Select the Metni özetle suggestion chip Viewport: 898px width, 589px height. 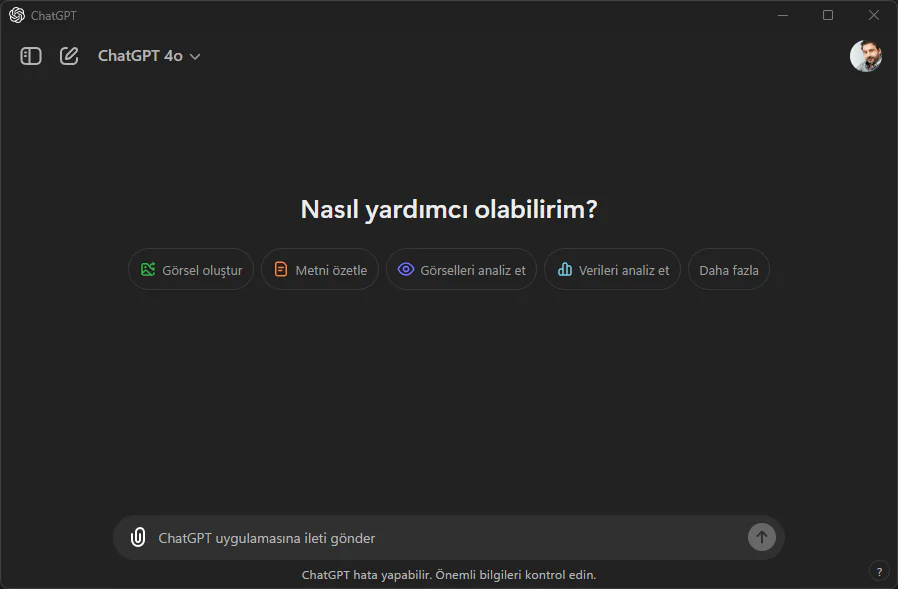click(320, 269)
